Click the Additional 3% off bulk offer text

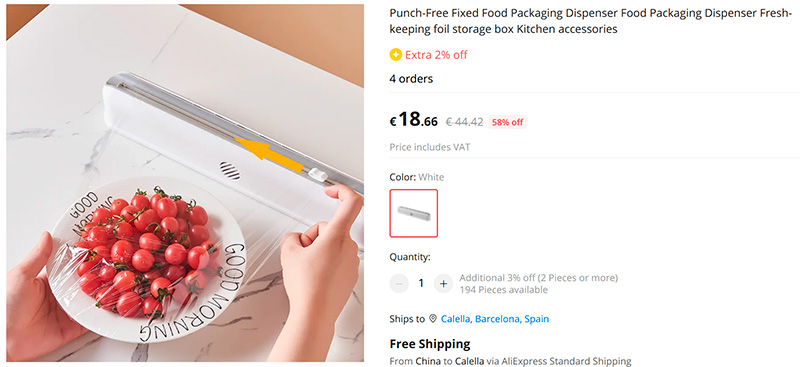tap(539, 278)
